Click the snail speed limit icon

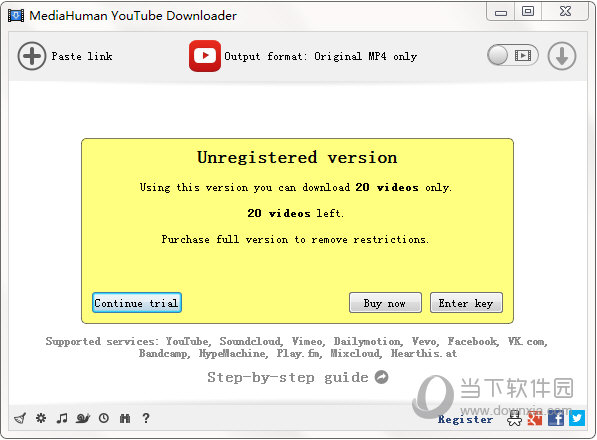[83, 418]
